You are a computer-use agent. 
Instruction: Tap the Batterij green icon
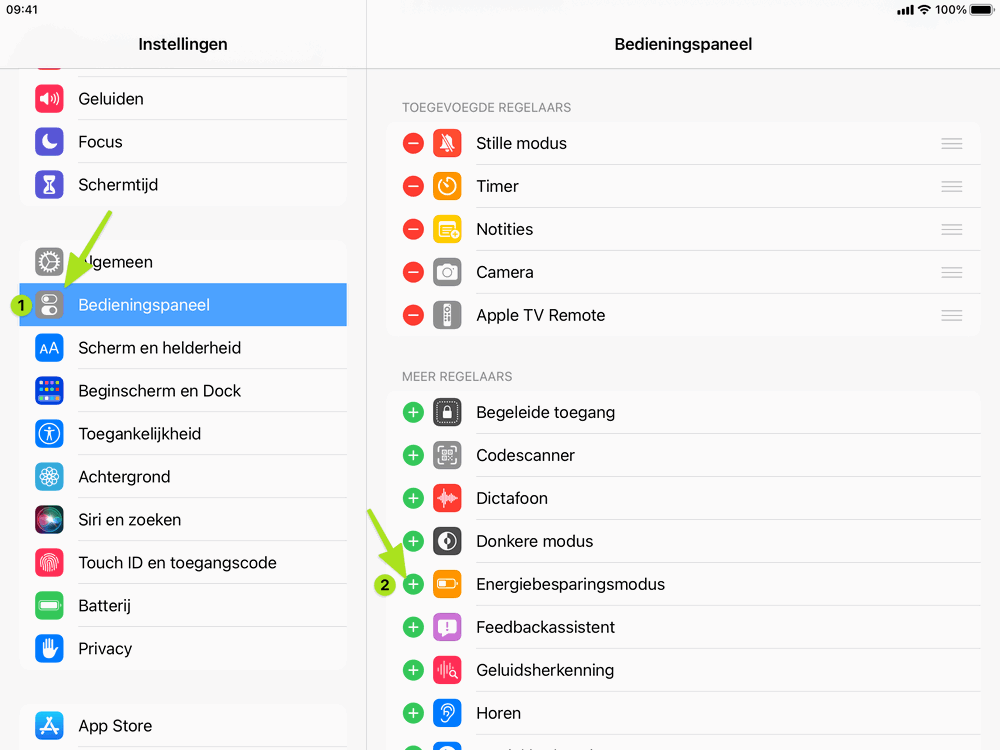(x=49, y=606)
